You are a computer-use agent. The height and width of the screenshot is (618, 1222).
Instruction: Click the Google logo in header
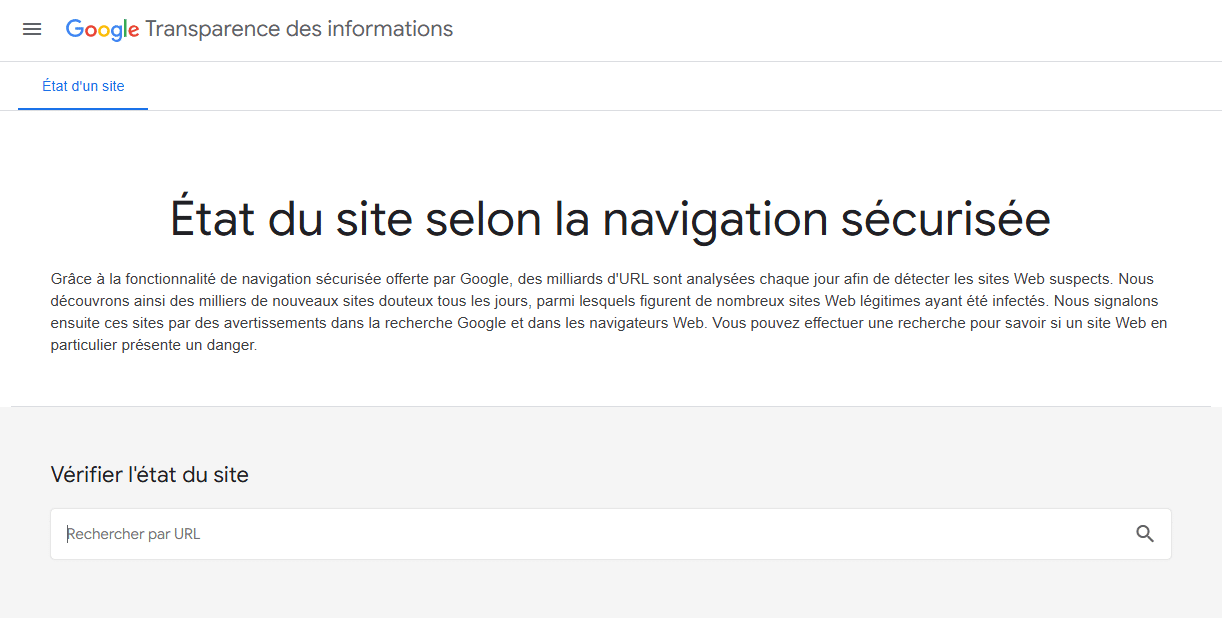tap(102, 30)
